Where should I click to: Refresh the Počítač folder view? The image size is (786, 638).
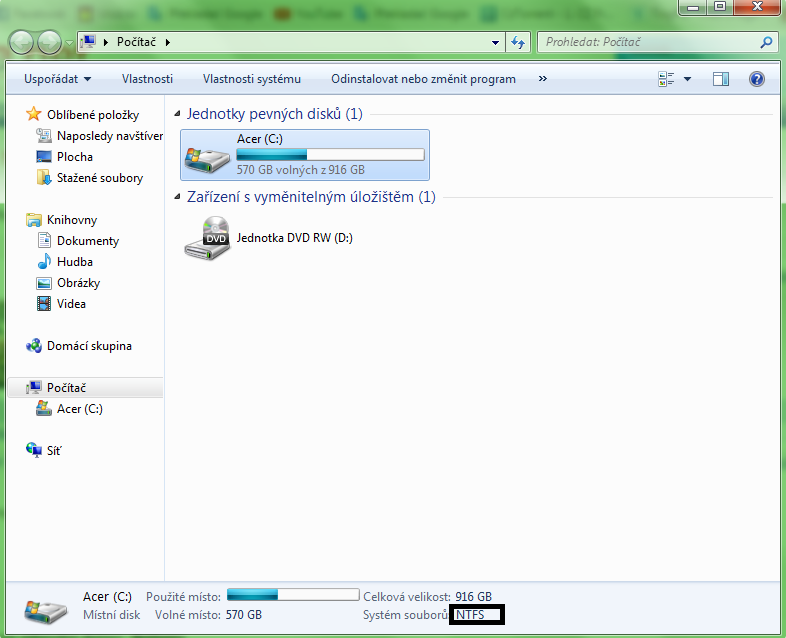(x=517, y=42)
